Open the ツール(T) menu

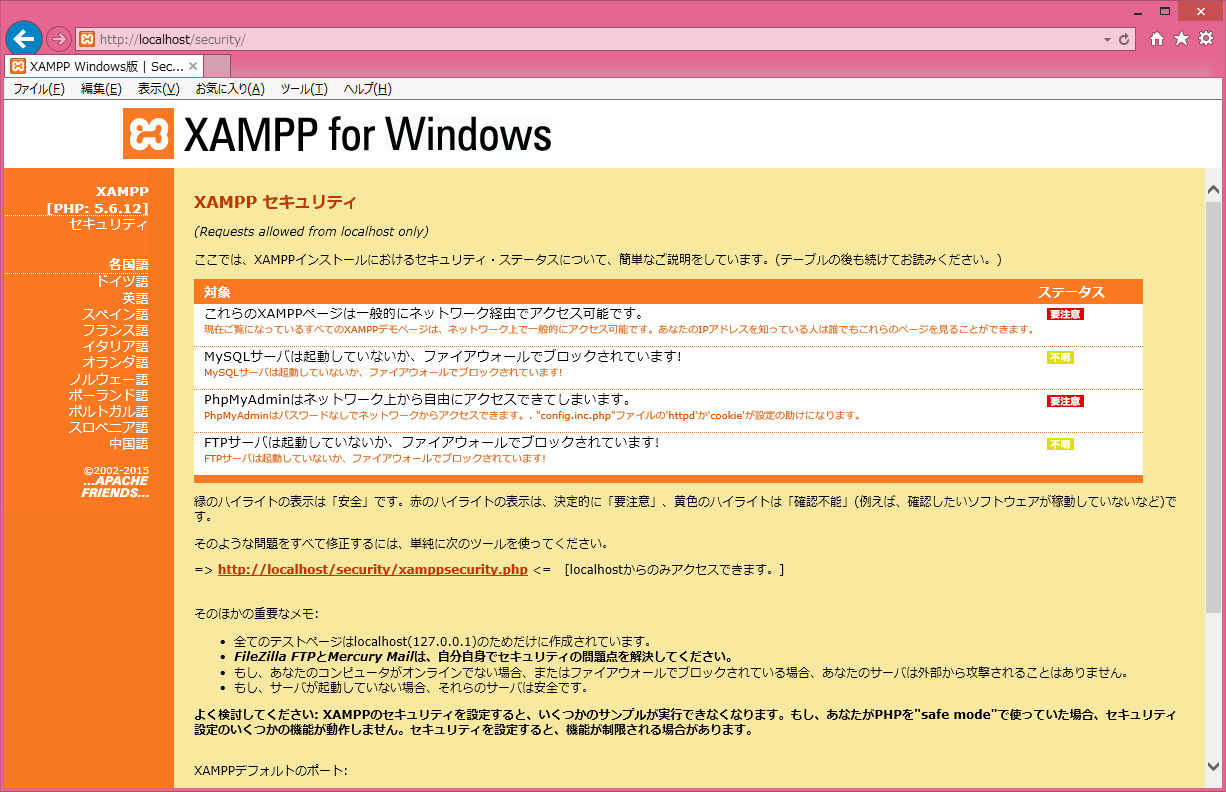click(303, 89)
